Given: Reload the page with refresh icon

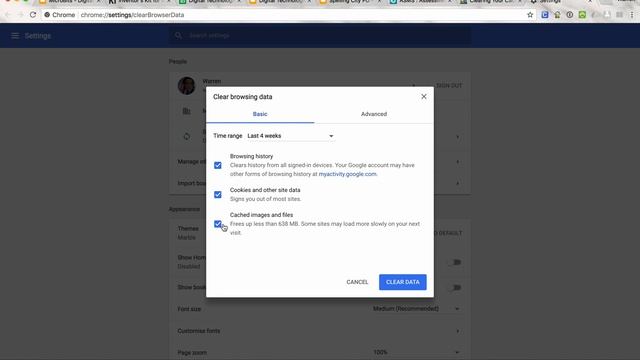Looking at the screenshot, I should click(x=33, y=15).
